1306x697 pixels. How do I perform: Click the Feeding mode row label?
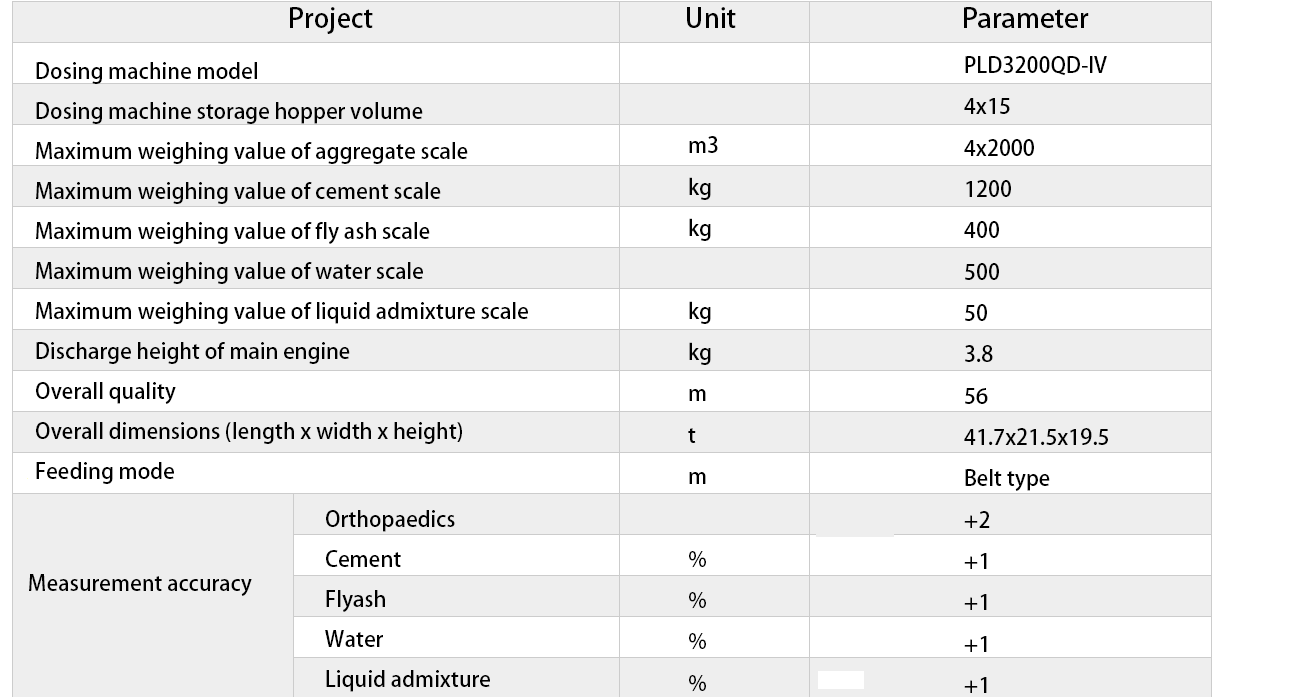tap(104, 471)
